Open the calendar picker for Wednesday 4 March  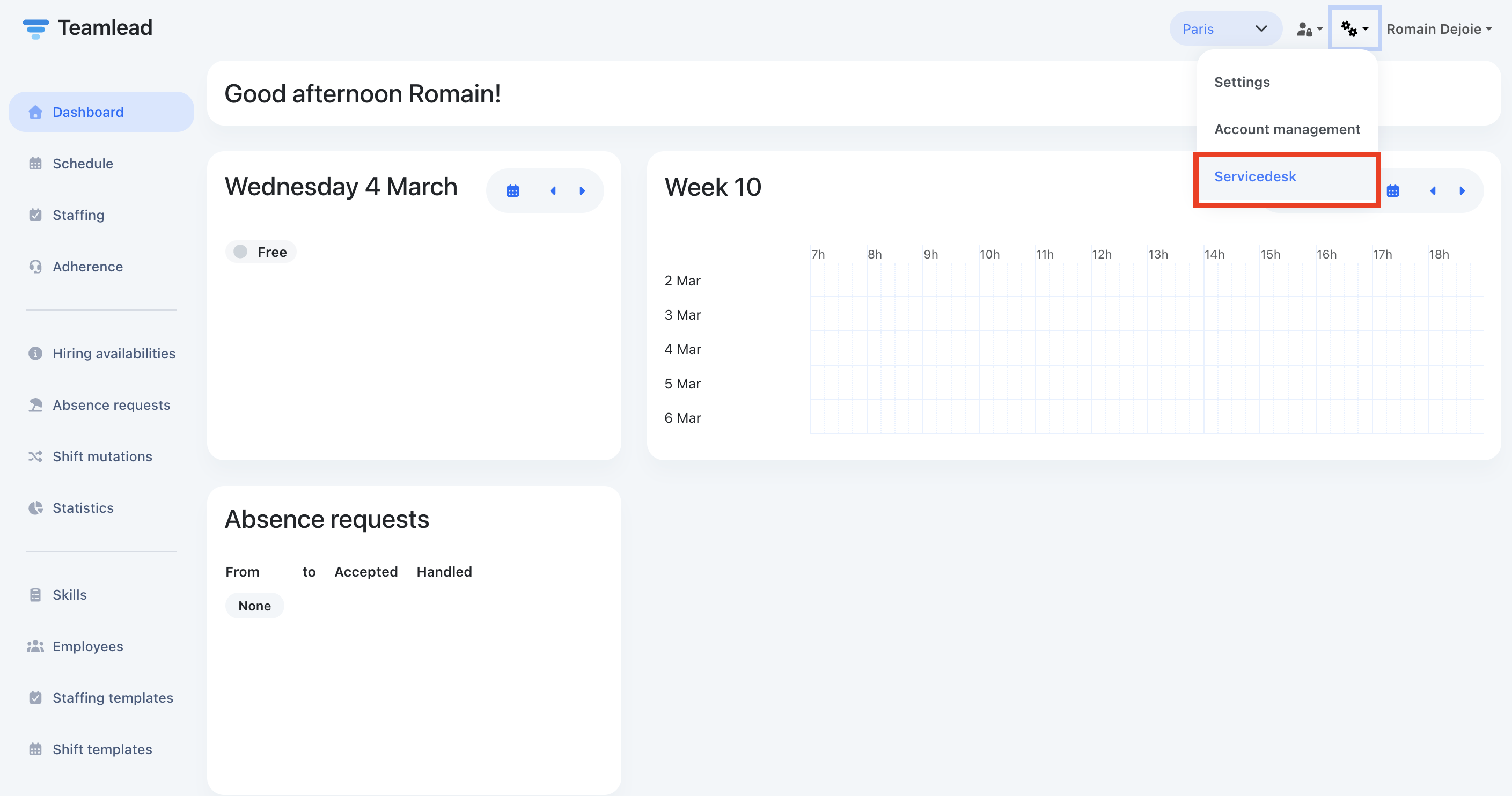tap(512, 190)
